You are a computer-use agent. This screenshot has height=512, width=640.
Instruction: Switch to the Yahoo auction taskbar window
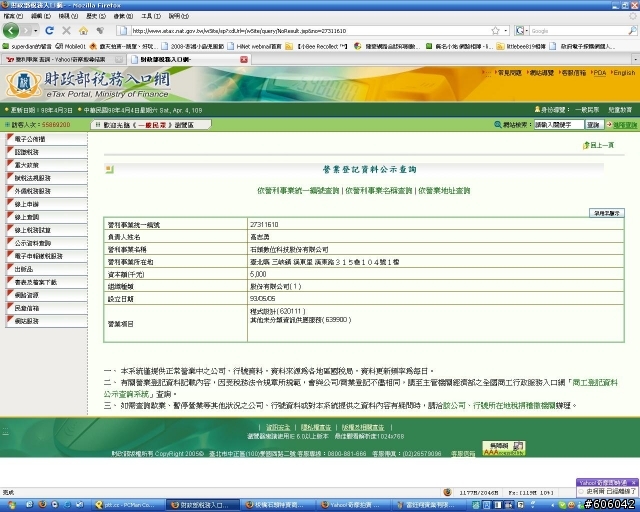353,505
